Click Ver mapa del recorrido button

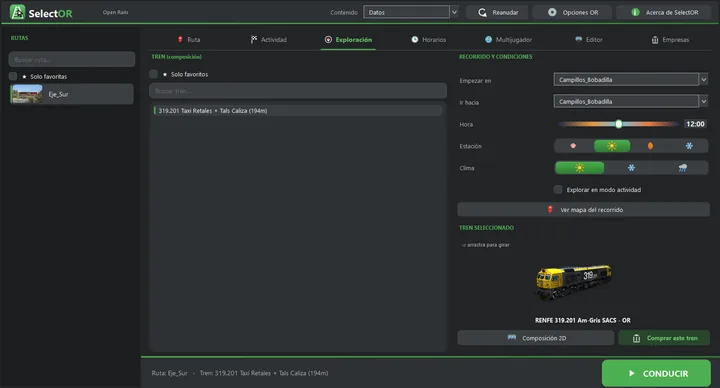click(x=583, y=209)
